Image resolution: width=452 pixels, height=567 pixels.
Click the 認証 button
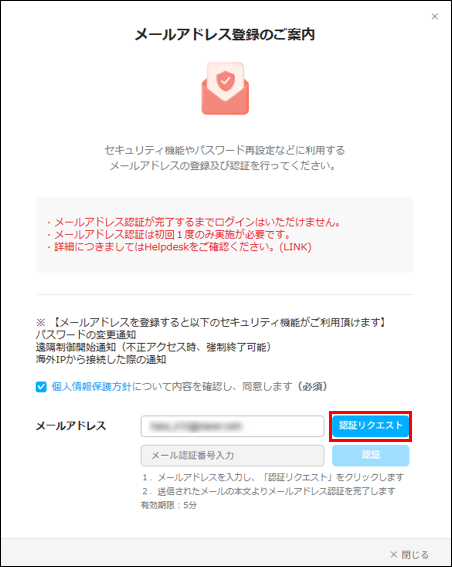pyautogui.click(x=371, y=455)
